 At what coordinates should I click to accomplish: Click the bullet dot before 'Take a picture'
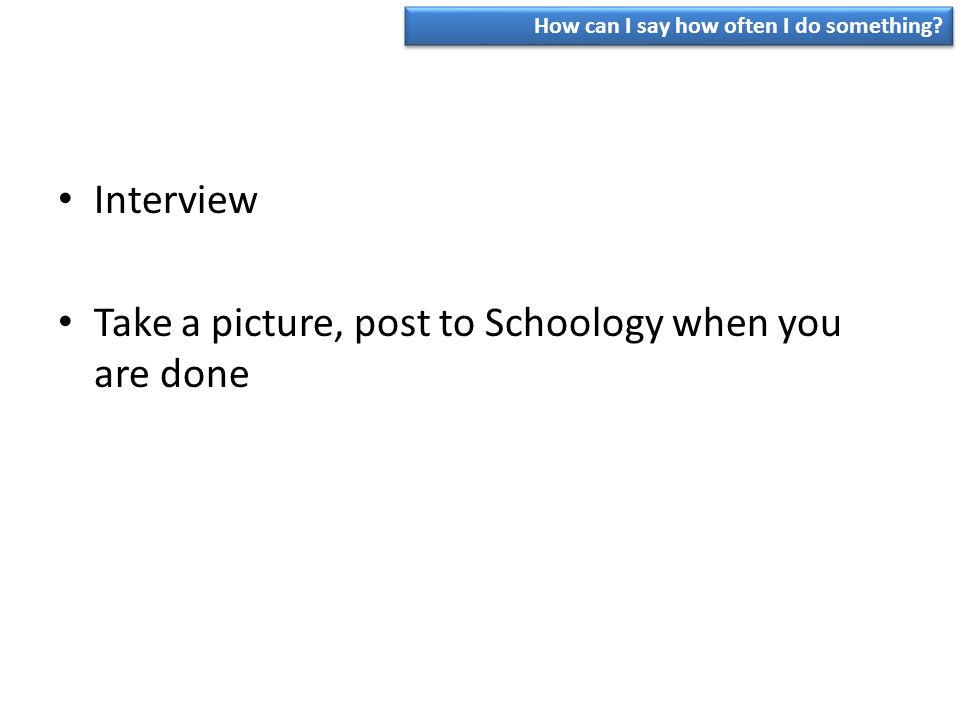(66, 321)
